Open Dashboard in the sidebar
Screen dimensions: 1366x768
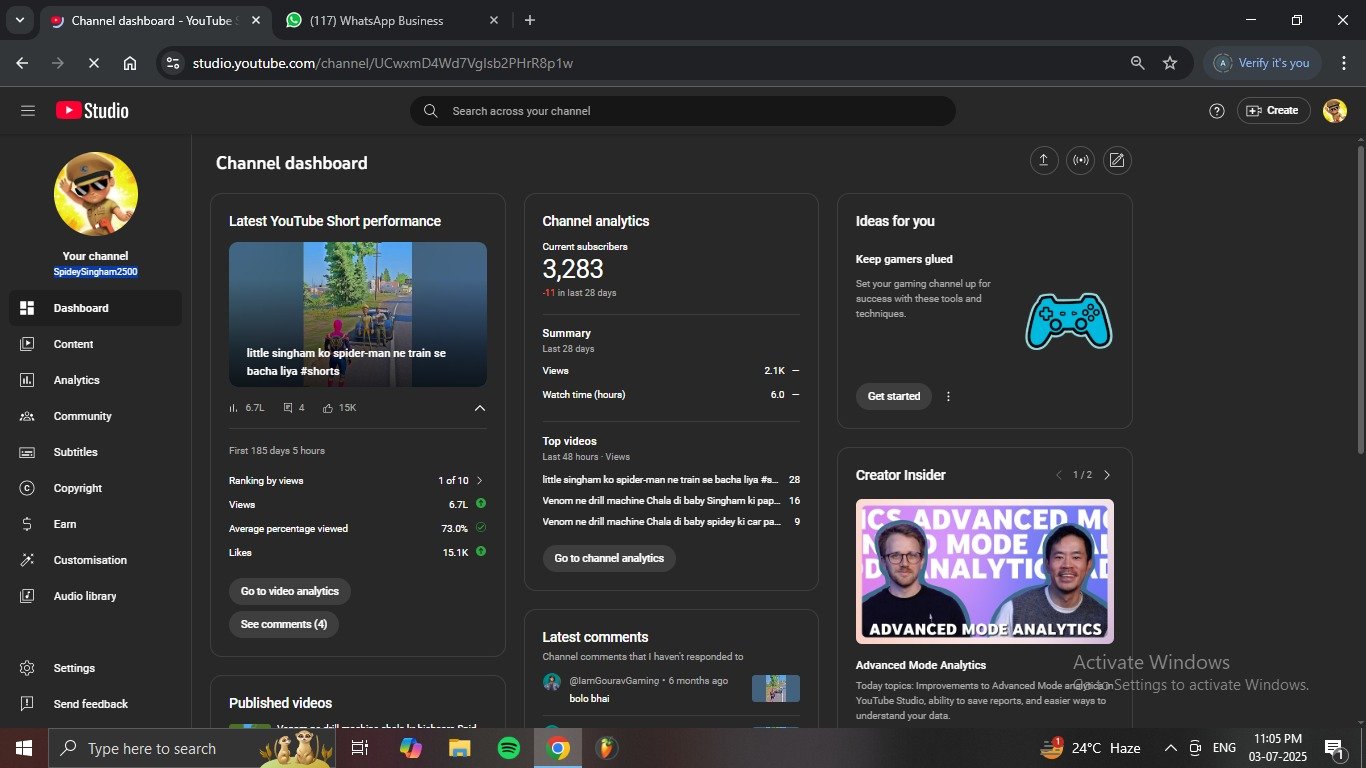tap(96, 308)
